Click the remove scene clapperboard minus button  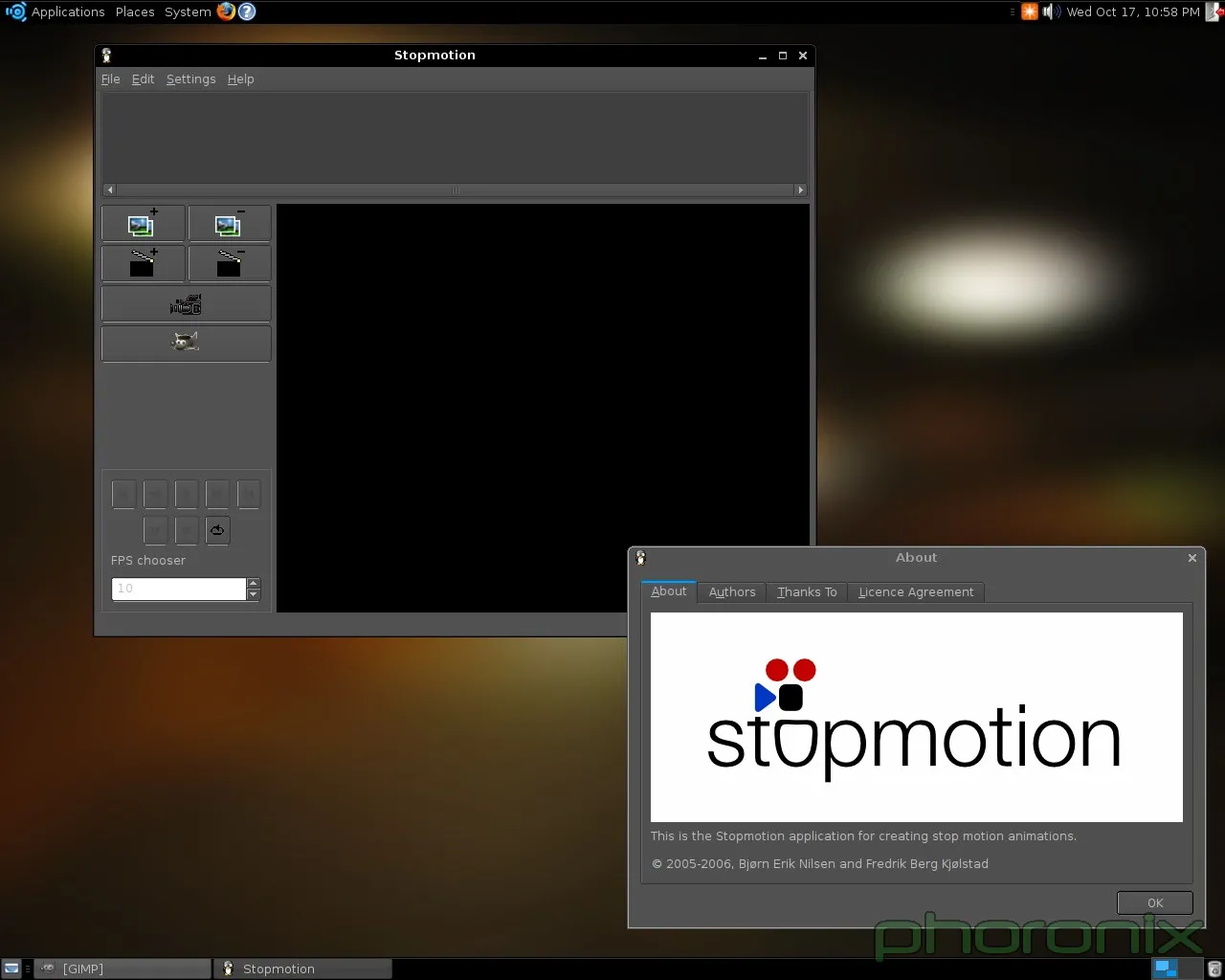coord(230,264)
